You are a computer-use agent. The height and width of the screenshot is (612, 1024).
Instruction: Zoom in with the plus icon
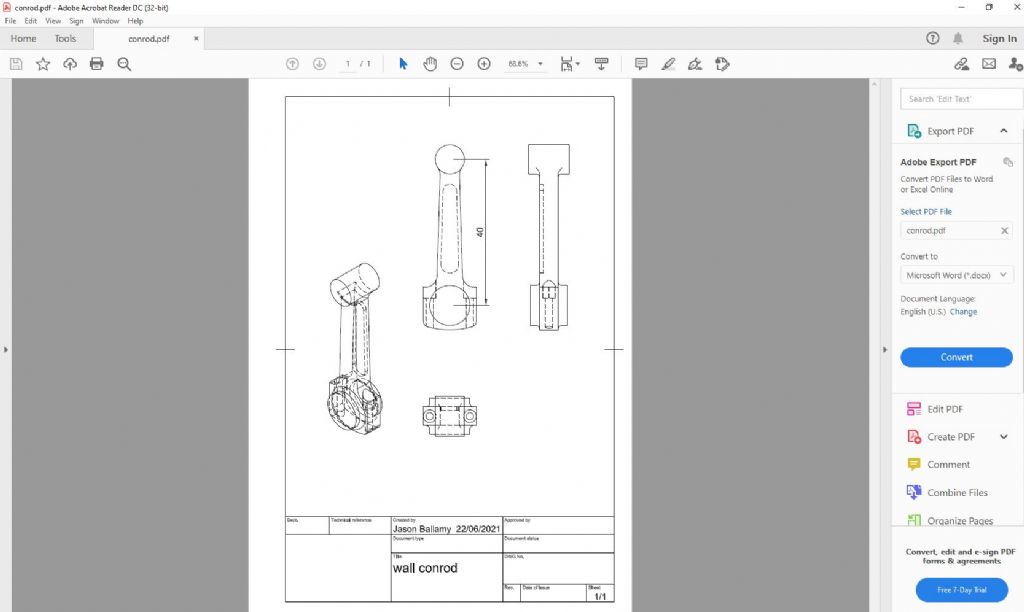484,64
